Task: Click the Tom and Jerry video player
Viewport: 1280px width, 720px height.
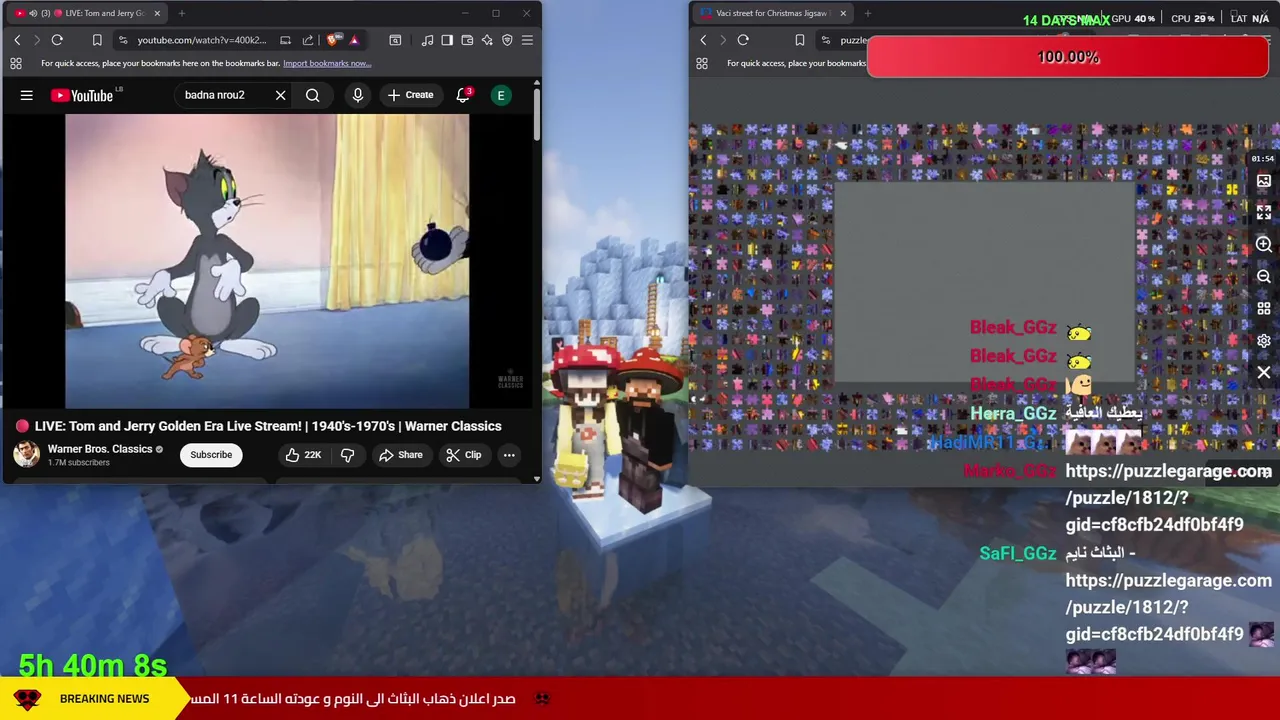Action: click(267, 261)
